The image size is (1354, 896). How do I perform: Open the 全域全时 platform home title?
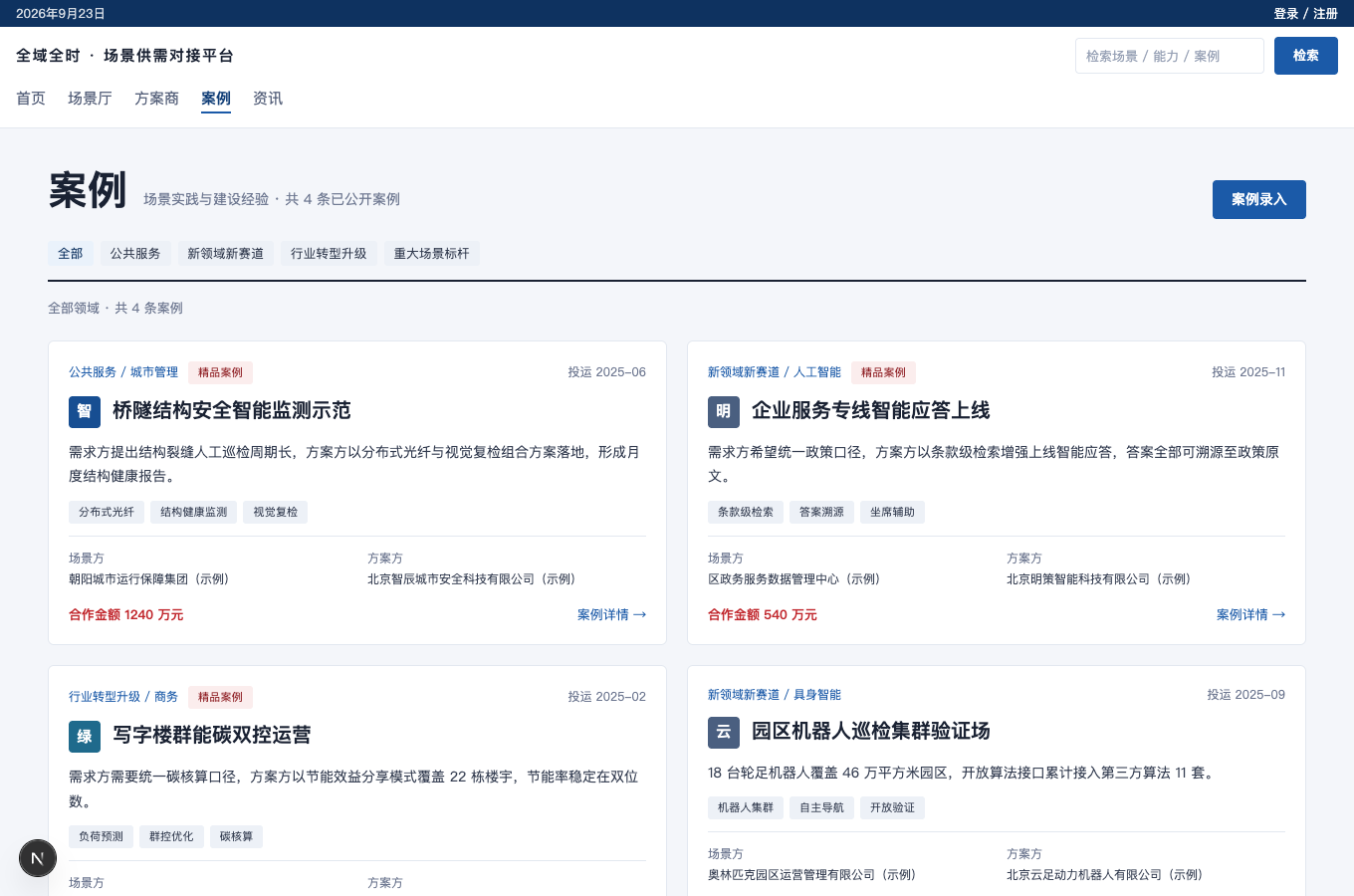(x=125, y=56)
